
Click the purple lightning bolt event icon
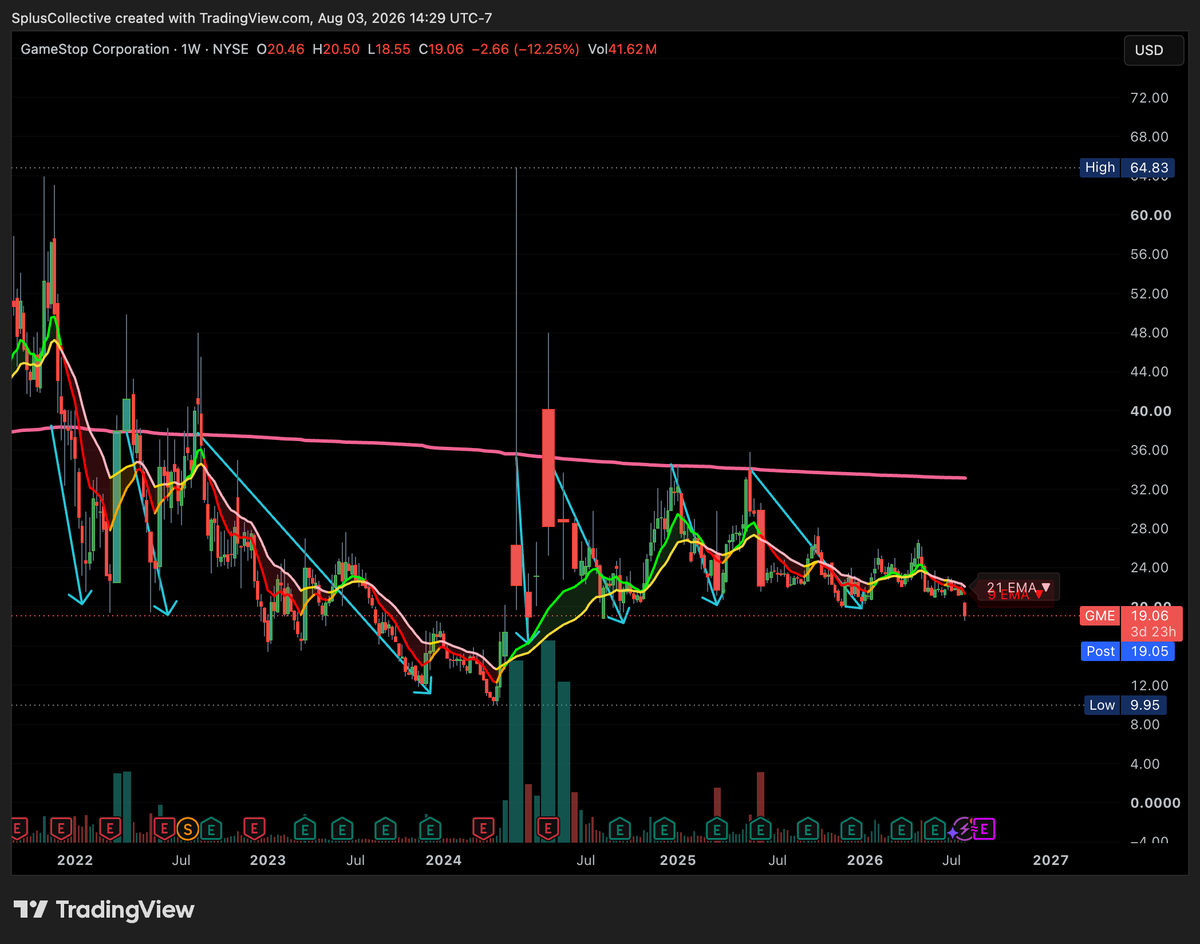coord(962,828)
